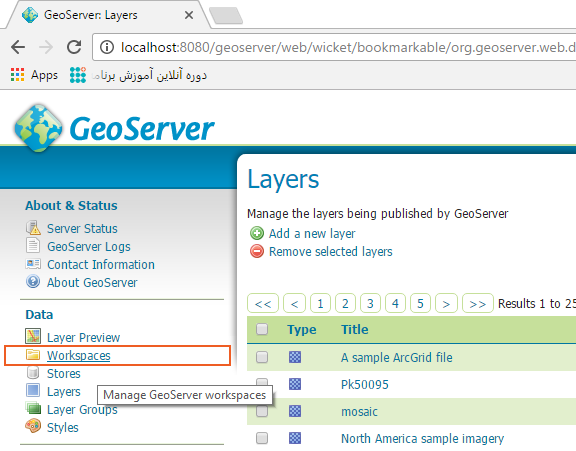Image resolution: width=576 pixels, height=451 pixels.
Task: Jump to first page with << button
Action: [x=263, y=303]
